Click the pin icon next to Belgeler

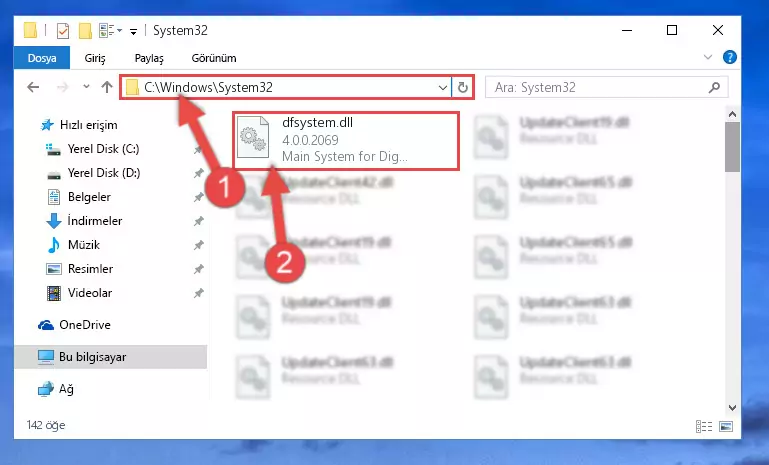coord(198,197)
